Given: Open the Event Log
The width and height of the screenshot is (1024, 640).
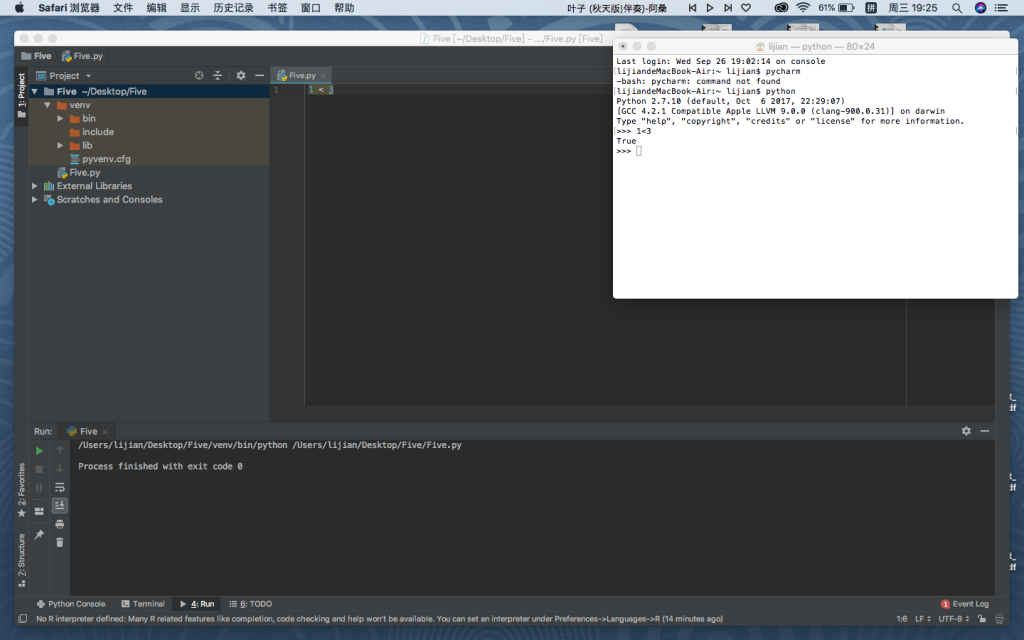Looking at the screenshot, I should click(965, 604).
